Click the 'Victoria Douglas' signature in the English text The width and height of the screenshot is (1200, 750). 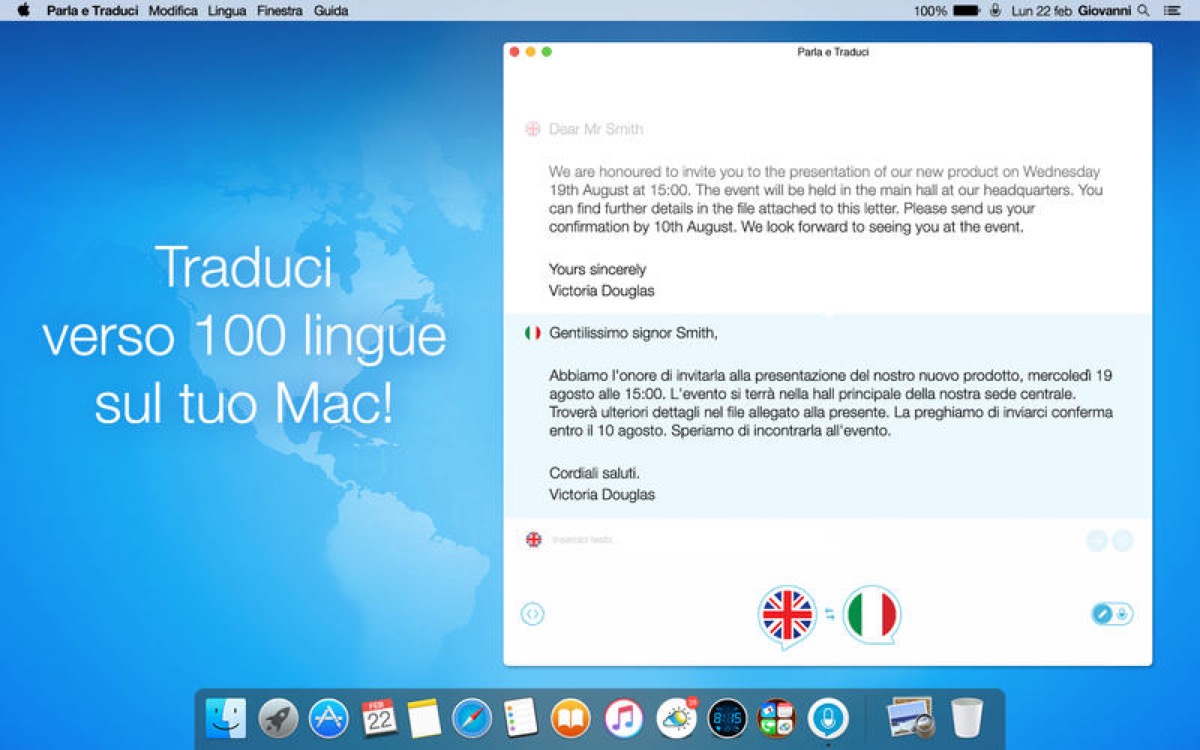[x=602, y=290]
